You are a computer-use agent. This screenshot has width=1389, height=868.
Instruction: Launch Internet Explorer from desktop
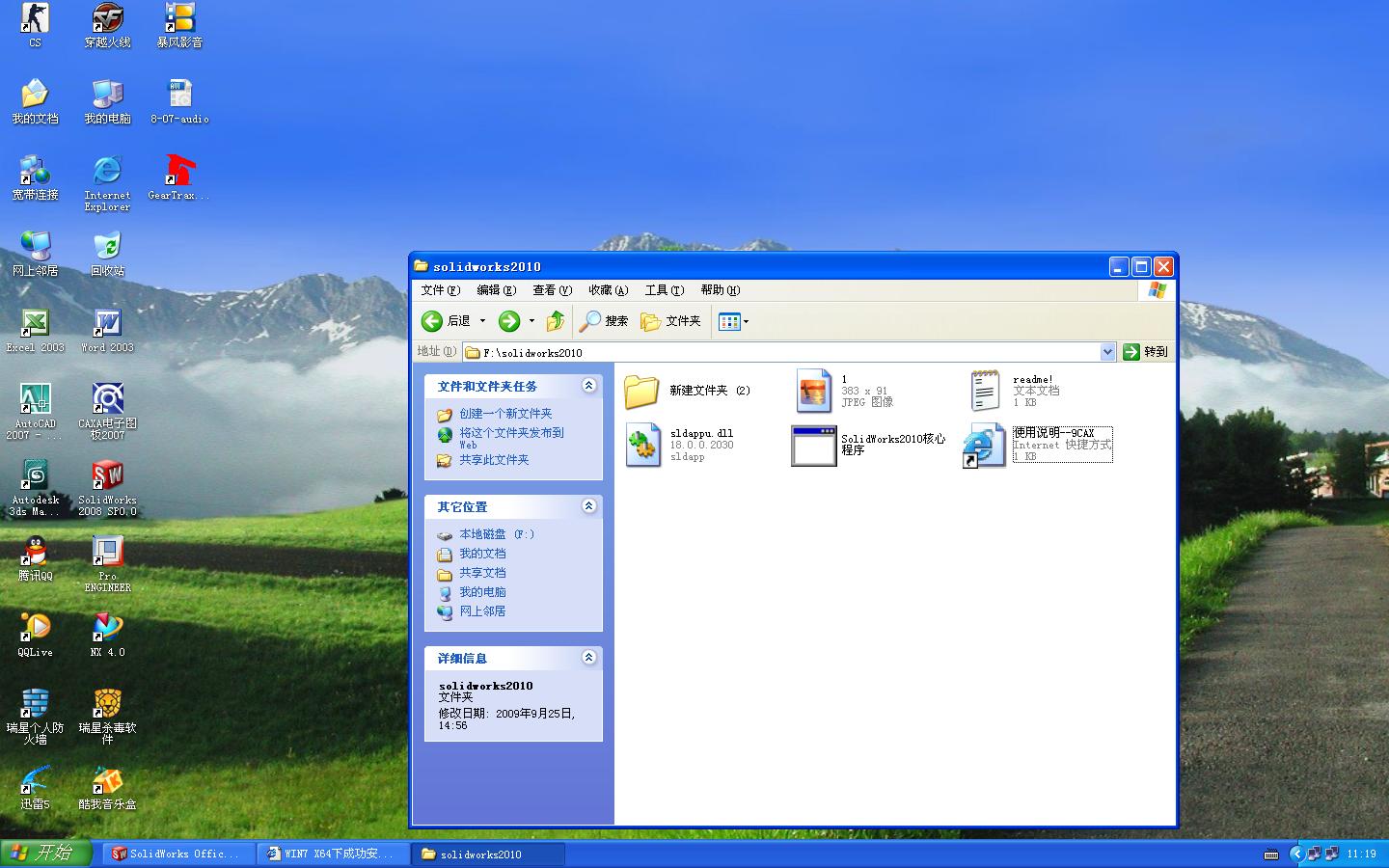pyautogui.click(x=107, y=182)
